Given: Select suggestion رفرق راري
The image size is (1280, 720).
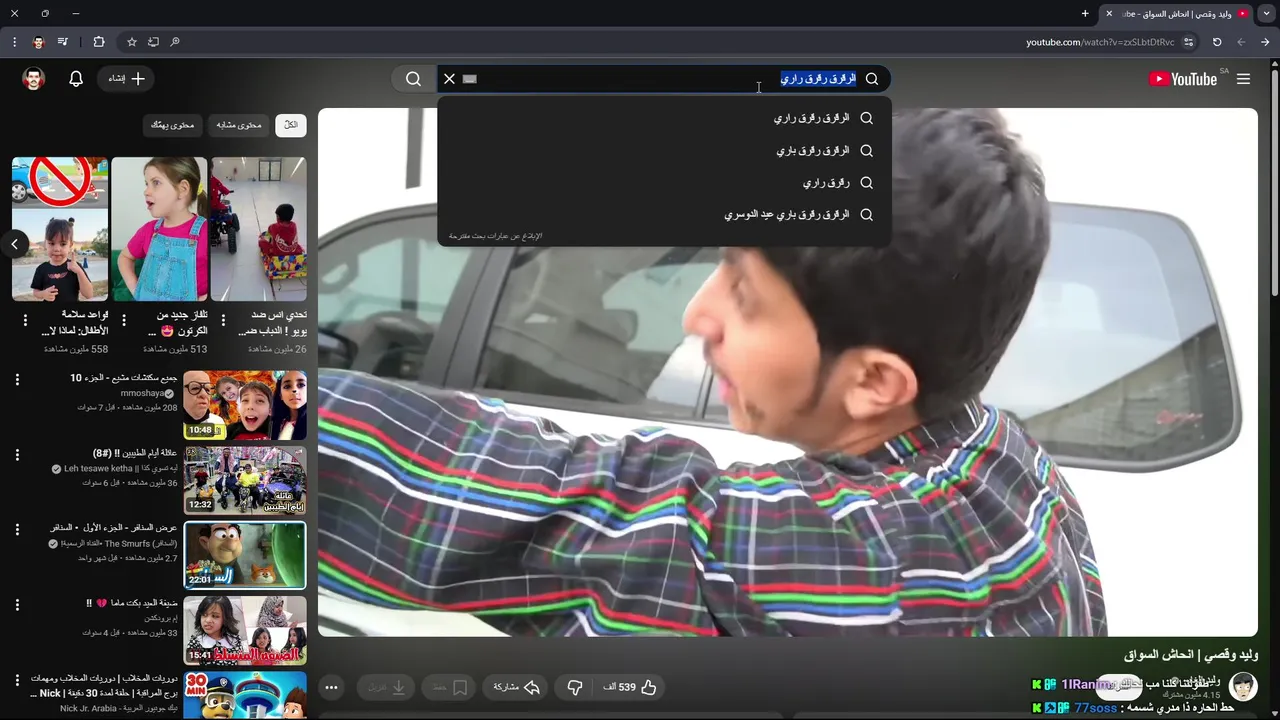Looking at the screenshot, I should (664, 182).
